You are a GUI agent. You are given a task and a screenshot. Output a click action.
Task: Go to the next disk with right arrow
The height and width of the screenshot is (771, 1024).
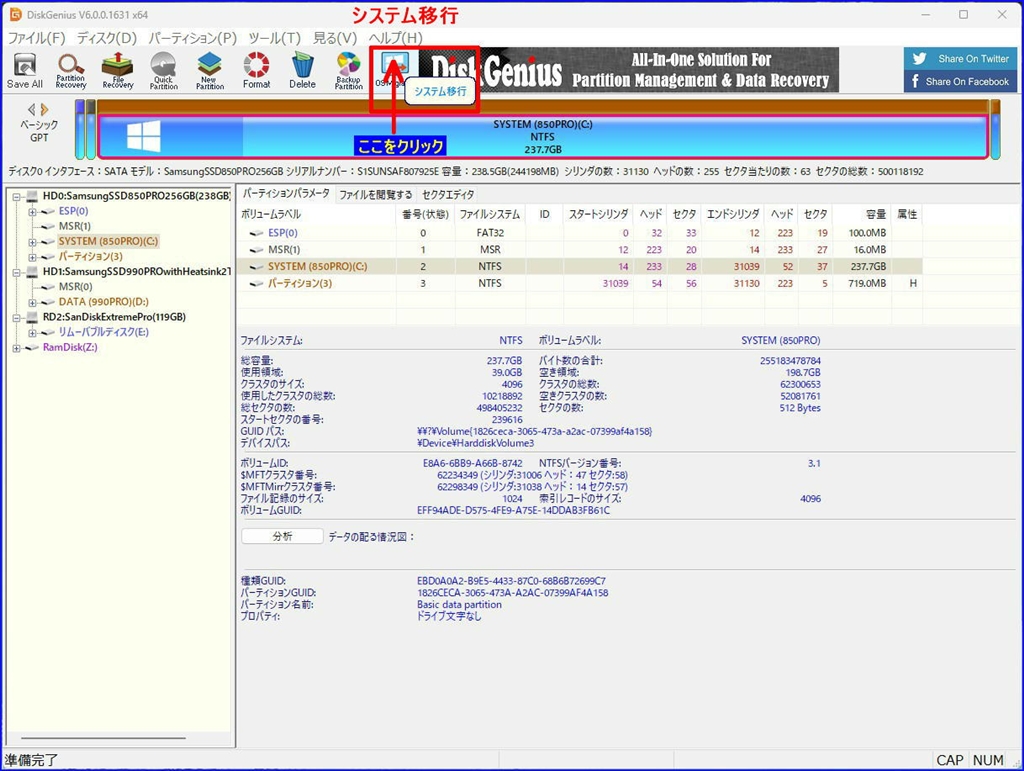point(45,109)
